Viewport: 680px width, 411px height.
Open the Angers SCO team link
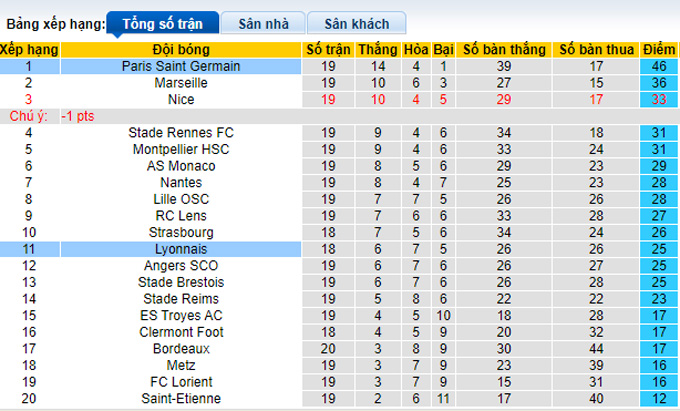pos(181,266)
